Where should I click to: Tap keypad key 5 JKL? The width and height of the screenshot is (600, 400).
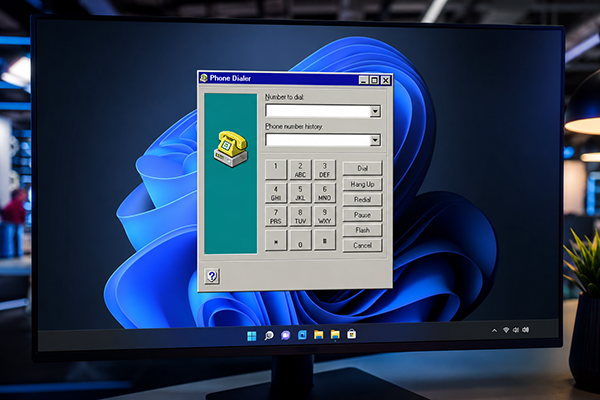[x=300, y=193]
